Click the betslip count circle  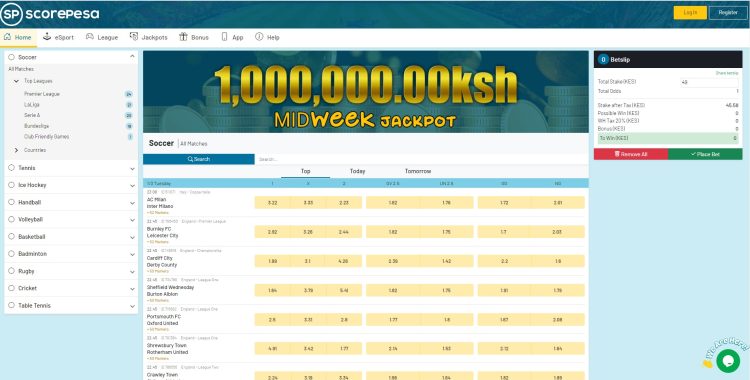[603, 60]
